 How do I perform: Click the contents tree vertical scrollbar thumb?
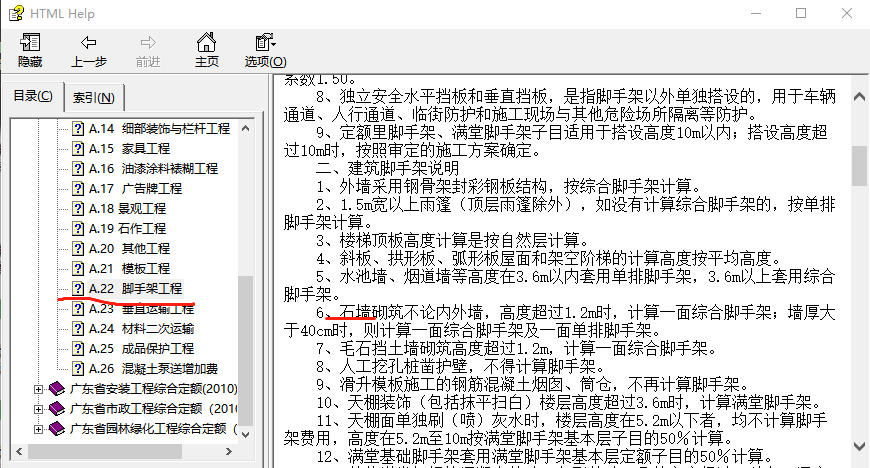pos(246,350)
